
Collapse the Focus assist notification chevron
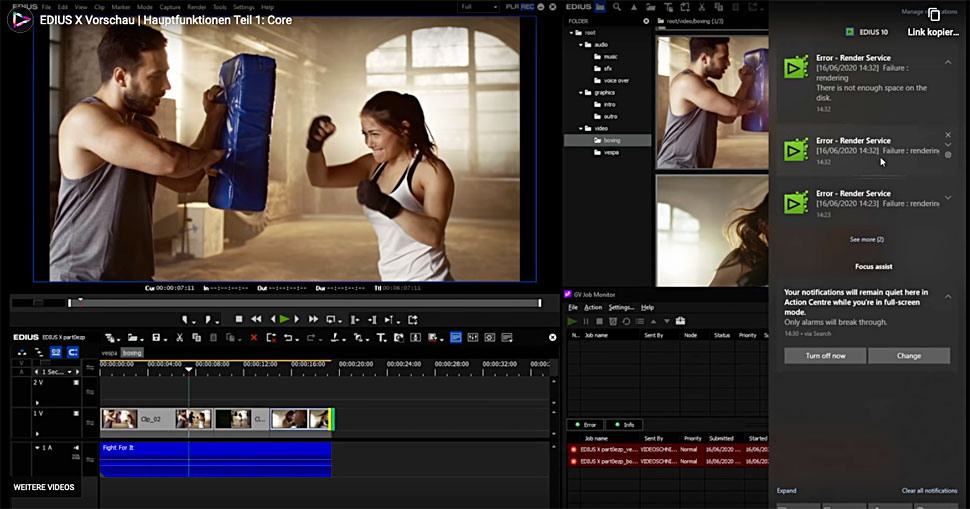coord(948,297)
